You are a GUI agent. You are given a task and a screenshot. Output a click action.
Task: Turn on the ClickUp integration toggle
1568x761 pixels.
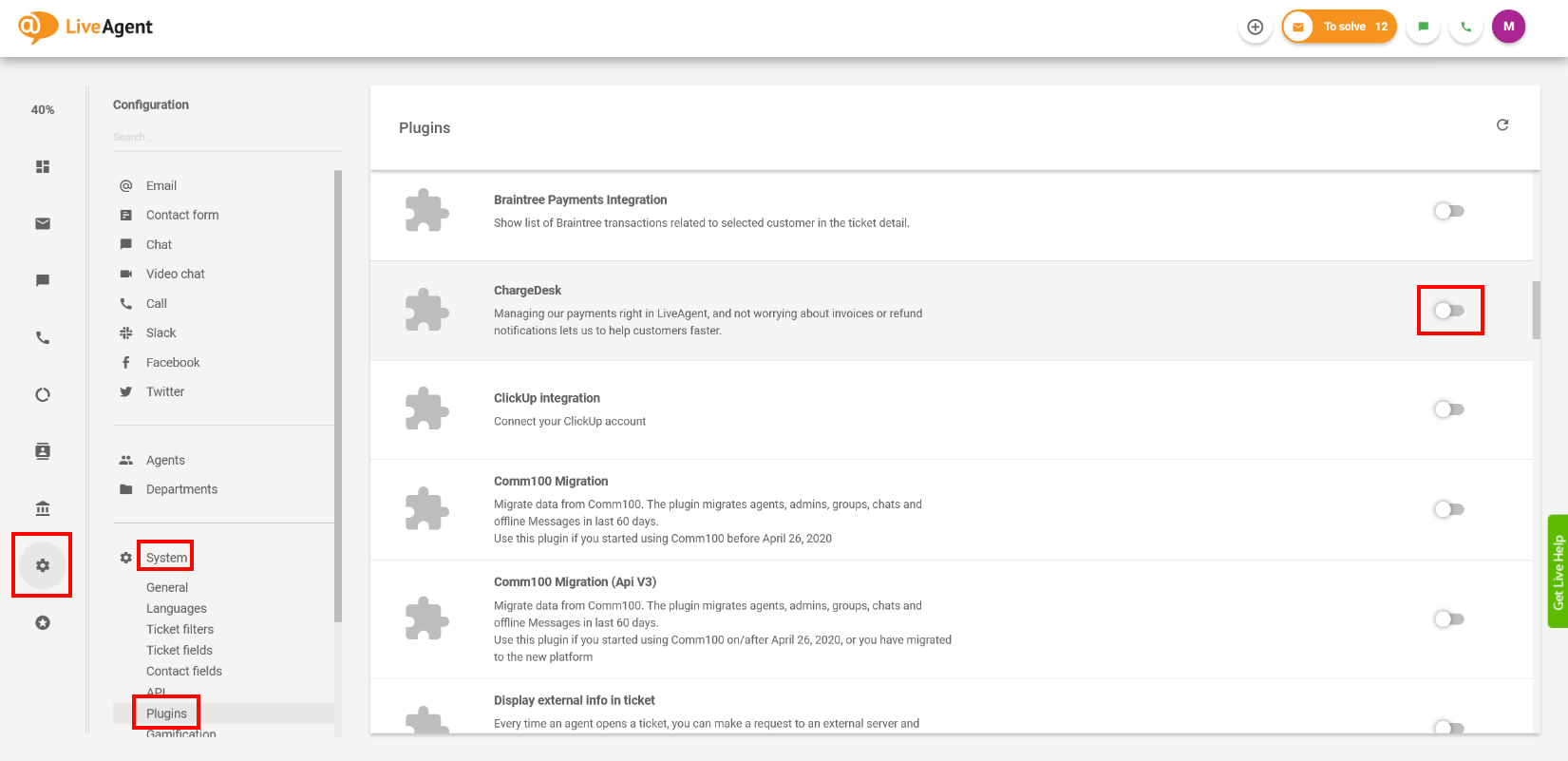point(1449,409)
